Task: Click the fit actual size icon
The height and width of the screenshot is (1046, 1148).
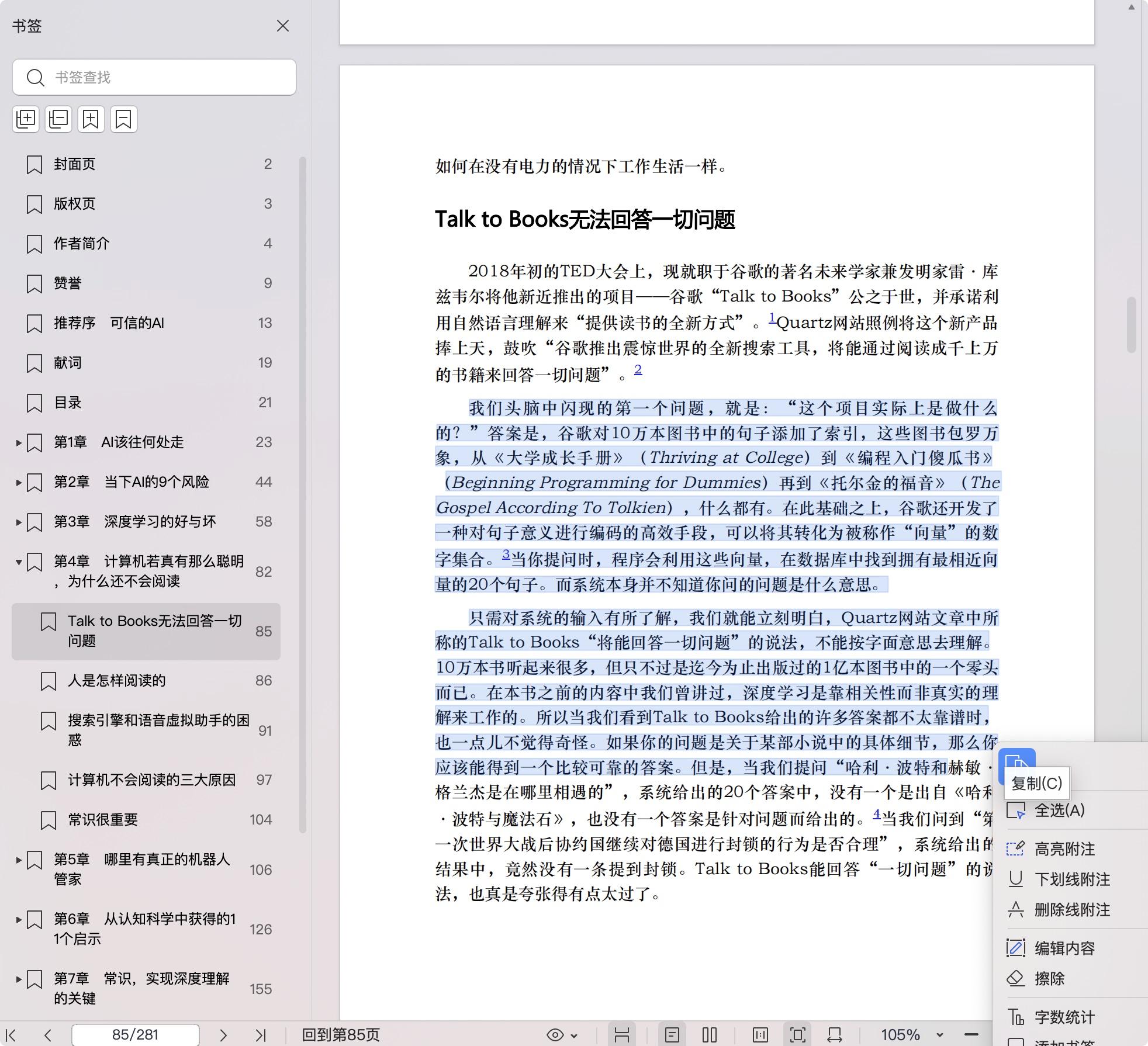Action: pyautogui.click(x=760, y=1035)
